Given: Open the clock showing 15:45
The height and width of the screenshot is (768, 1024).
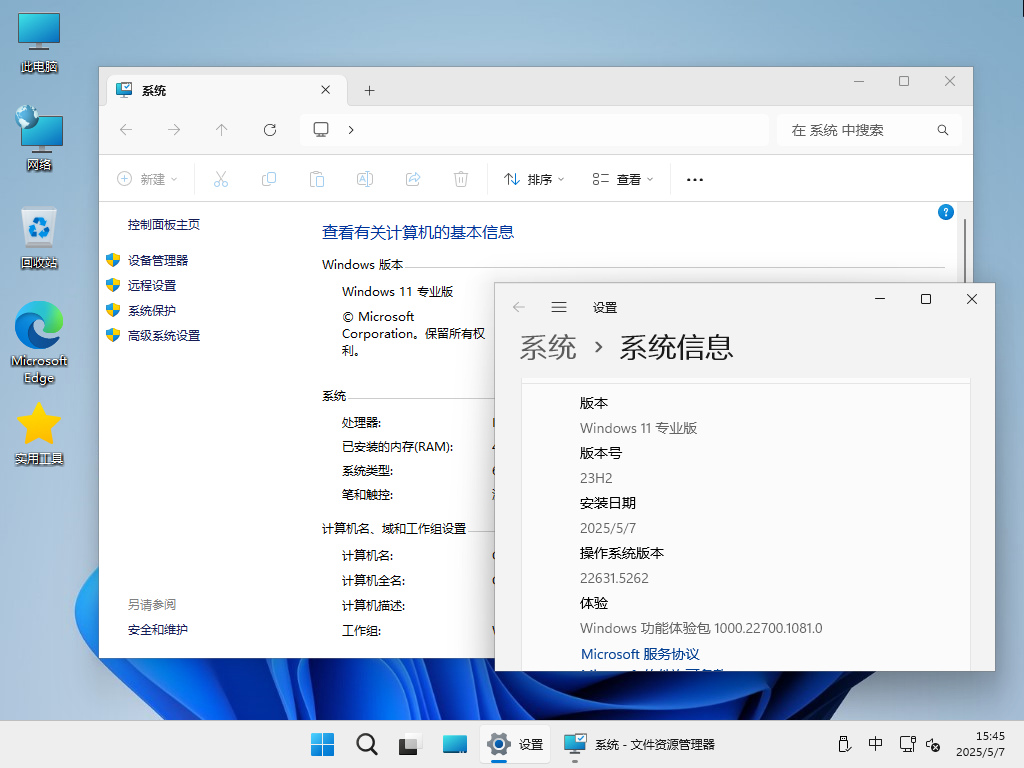Looking at the screenshot, I should coord(980,744).
